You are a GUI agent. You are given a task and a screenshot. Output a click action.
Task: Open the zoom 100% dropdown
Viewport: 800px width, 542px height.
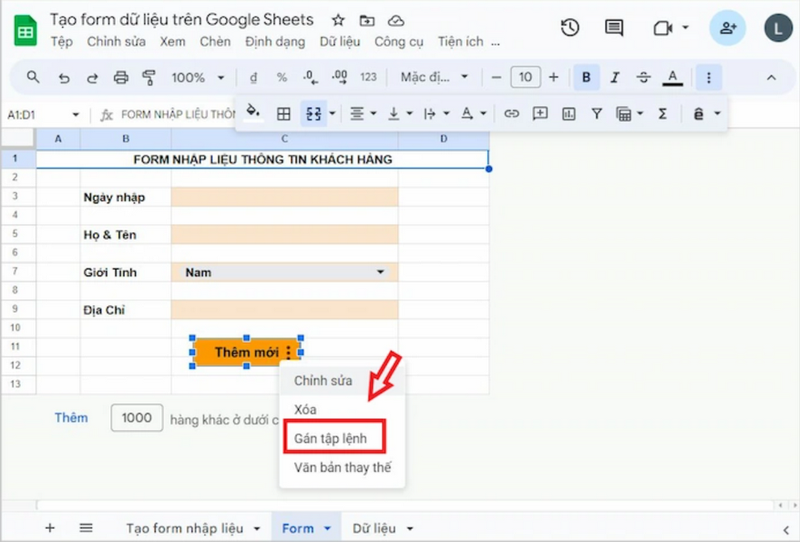(198, 77)
